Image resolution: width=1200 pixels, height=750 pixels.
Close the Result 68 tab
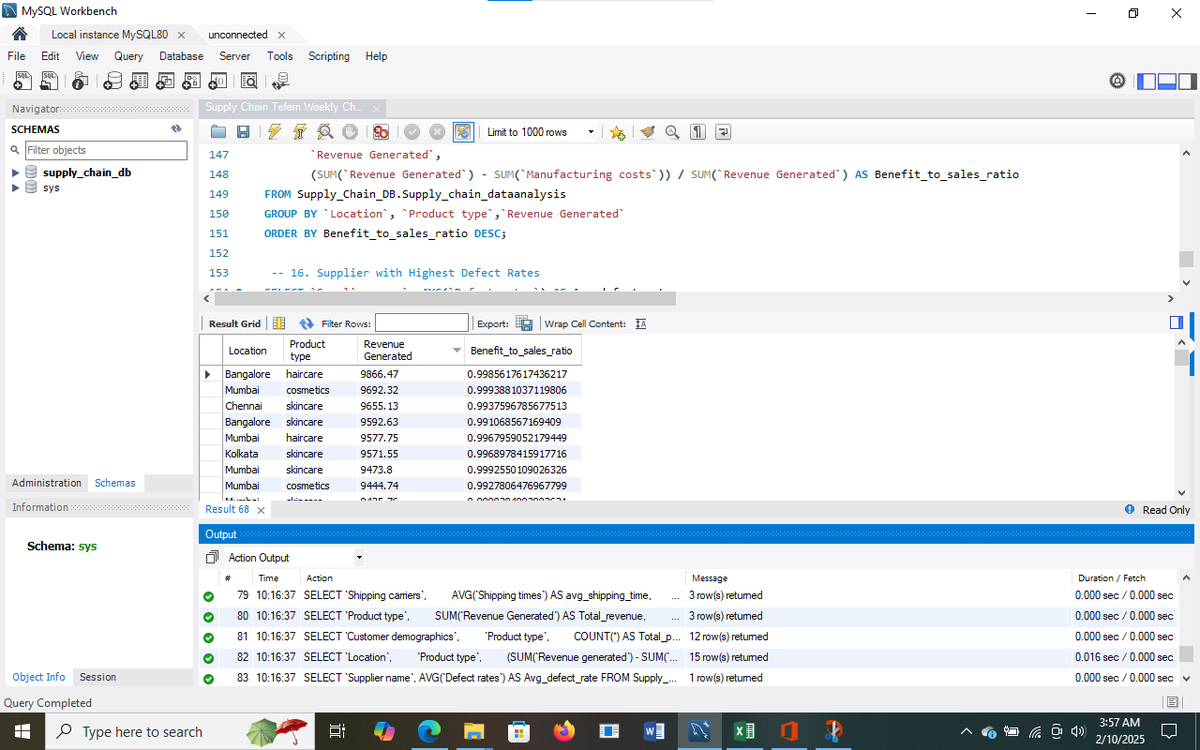(261, 510)
